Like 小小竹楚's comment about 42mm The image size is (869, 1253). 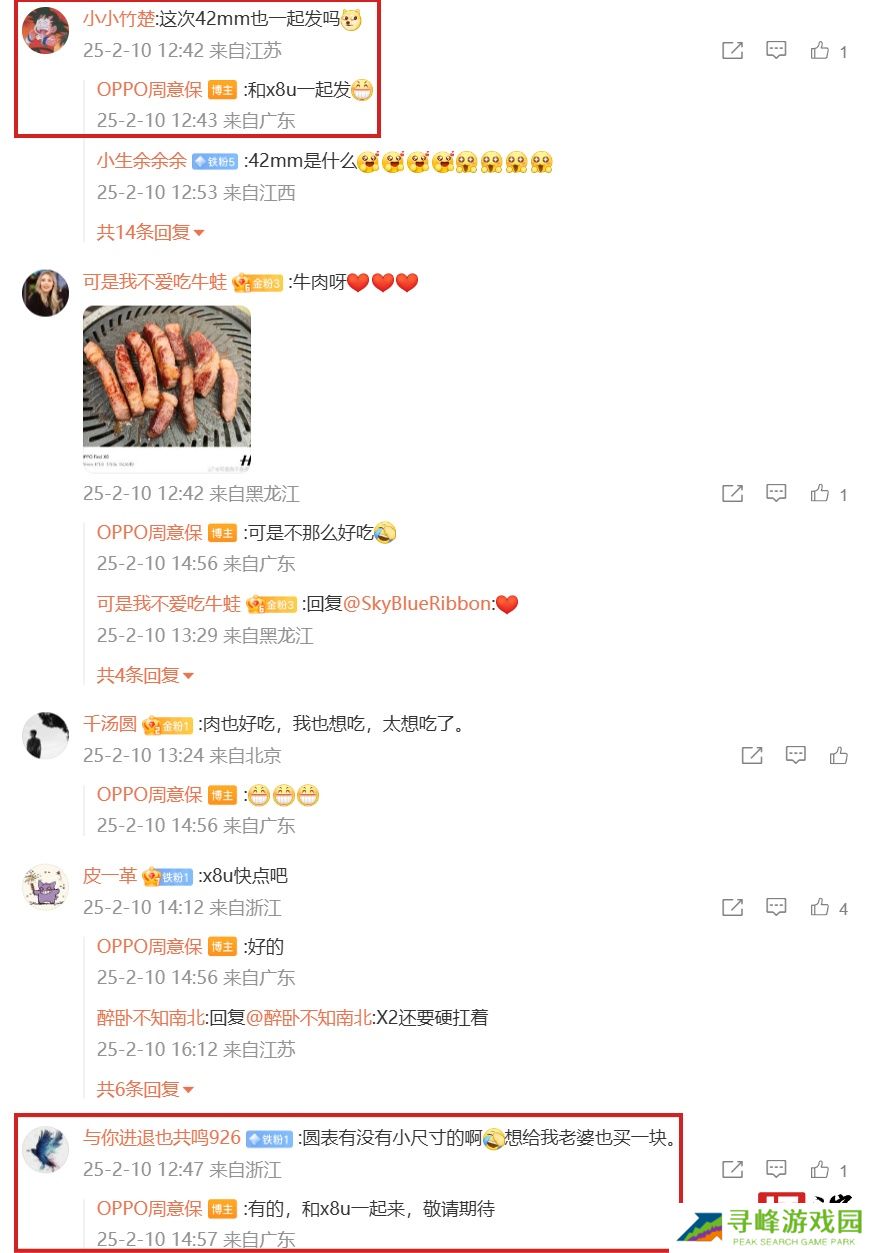[x=829, y=50]
